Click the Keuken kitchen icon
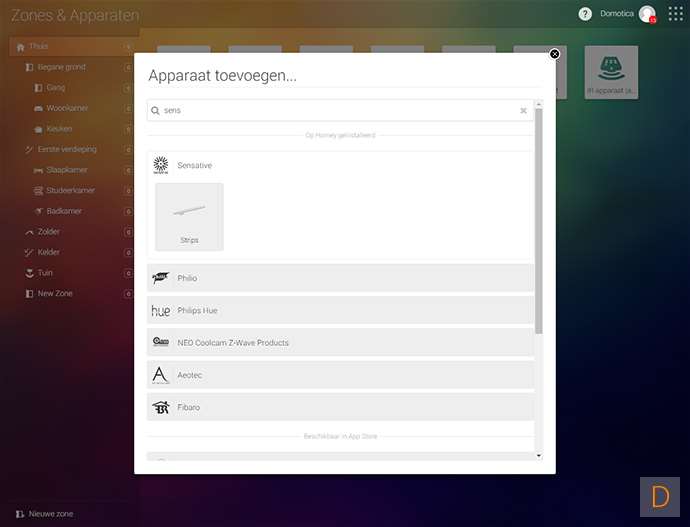690x527 pixels. (39, 129)
